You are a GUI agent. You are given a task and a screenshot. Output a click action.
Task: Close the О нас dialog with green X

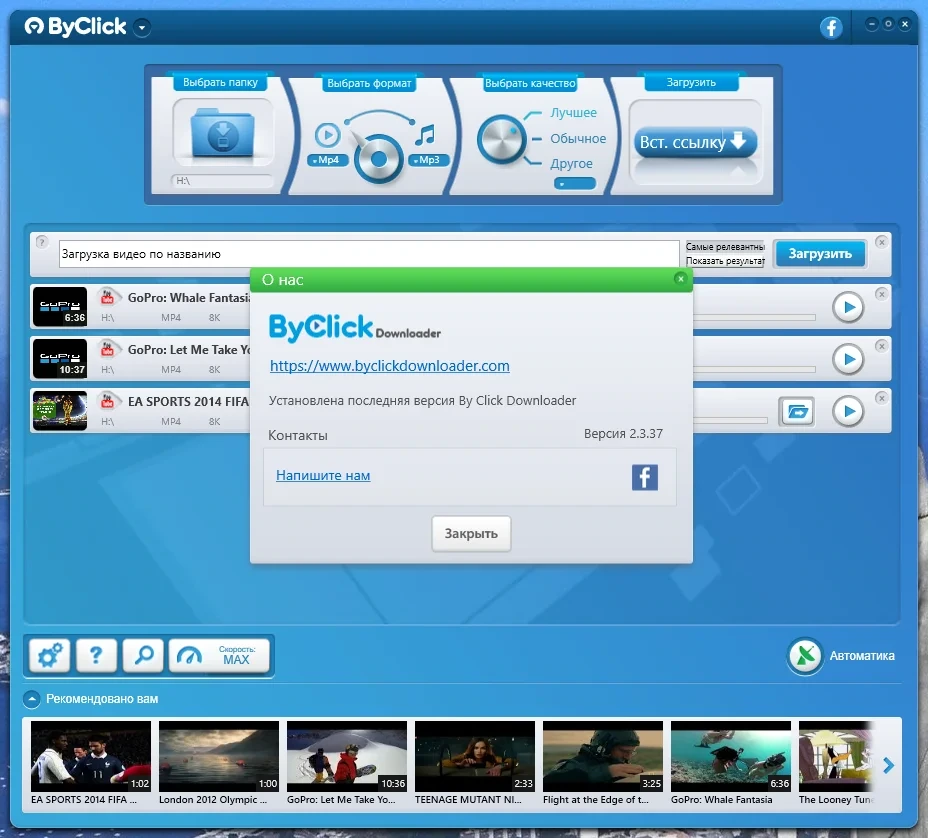pos(681,278)
